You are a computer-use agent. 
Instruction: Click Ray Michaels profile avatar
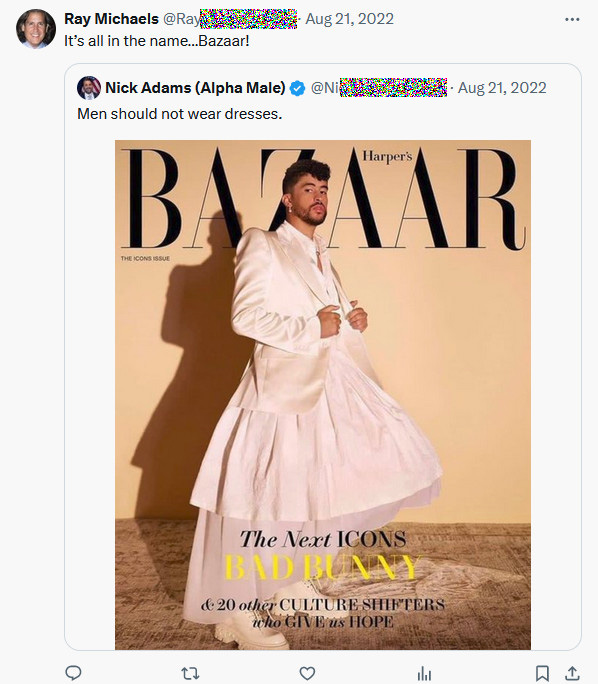click(x=36, y=29)
